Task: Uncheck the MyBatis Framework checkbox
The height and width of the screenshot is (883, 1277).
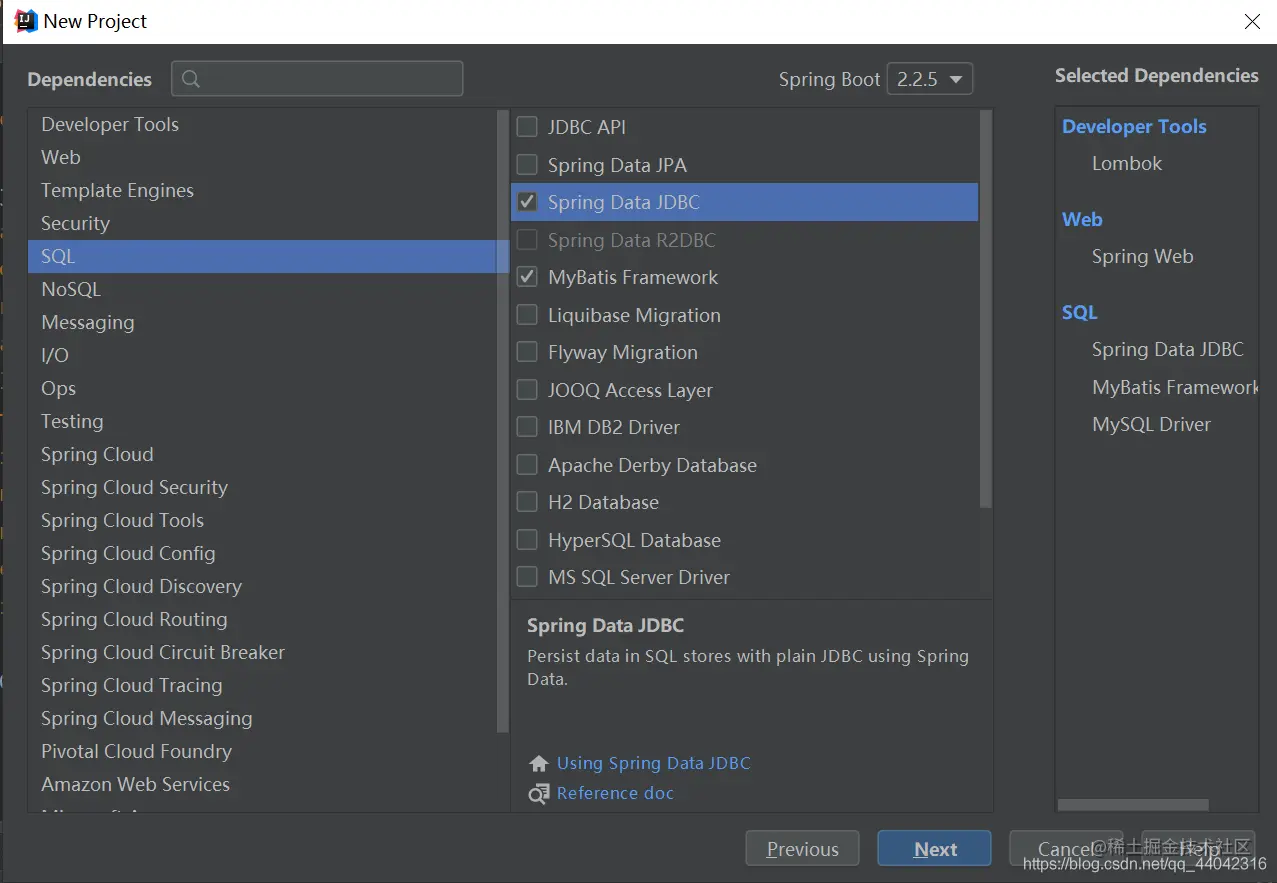Action: click(x=527, y=277)
